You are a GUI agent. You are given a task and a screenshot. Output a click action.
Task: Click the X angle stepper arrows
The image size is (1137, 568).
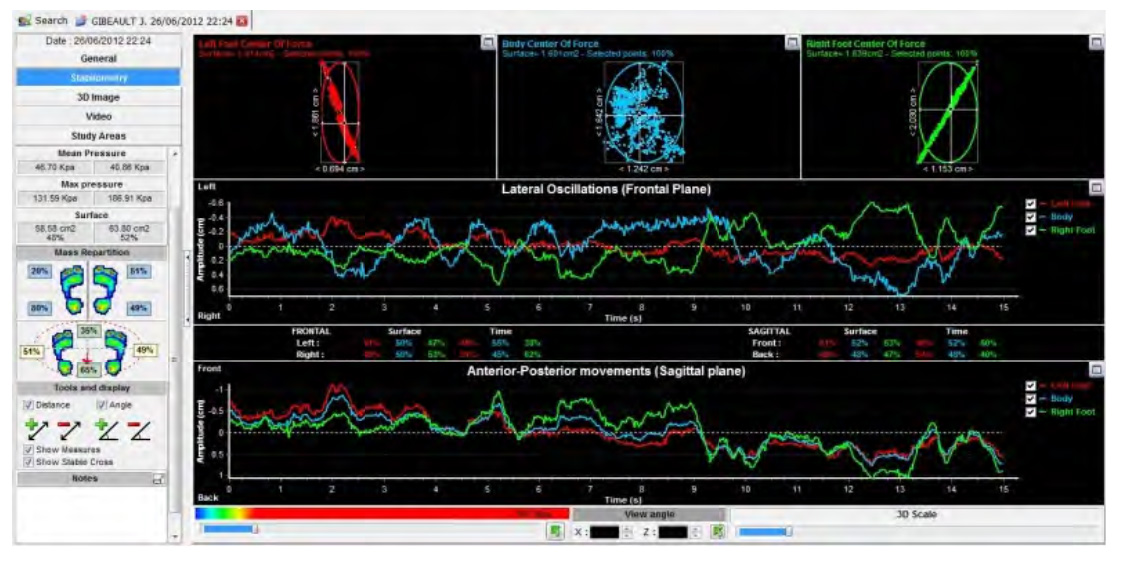click(627, 532)
